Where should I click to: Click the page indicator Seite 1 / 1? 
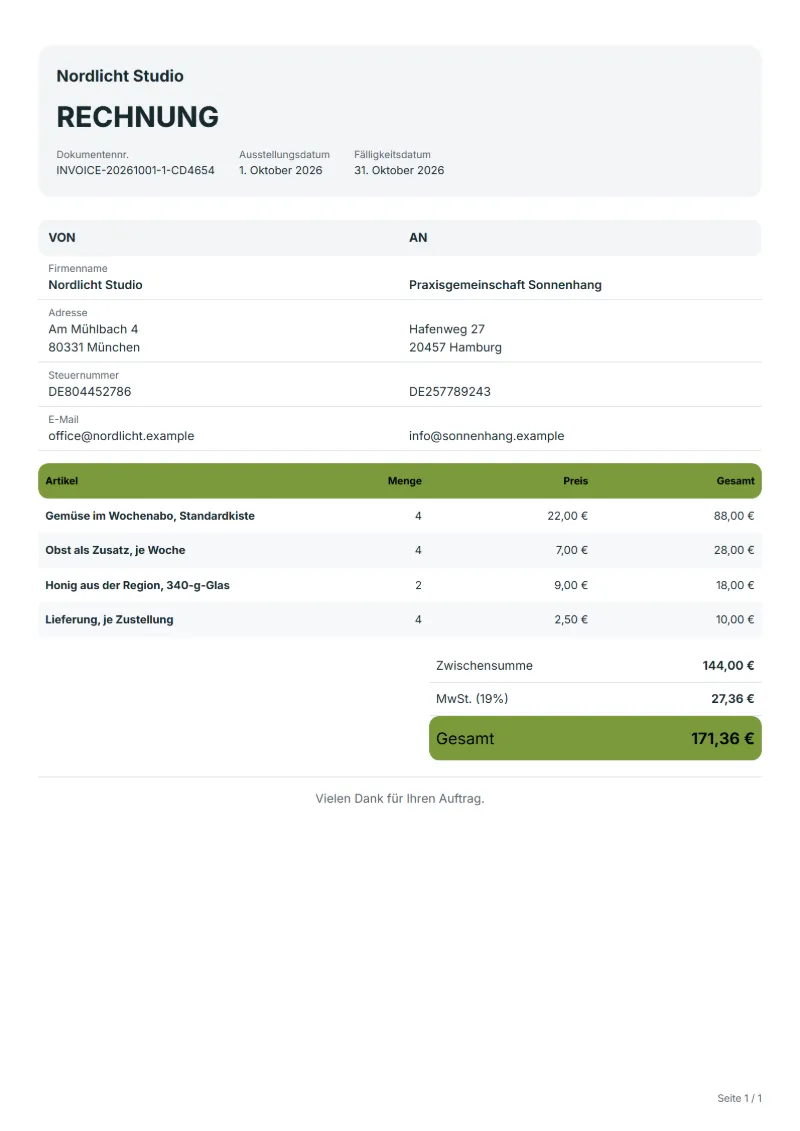(739, 1098)
